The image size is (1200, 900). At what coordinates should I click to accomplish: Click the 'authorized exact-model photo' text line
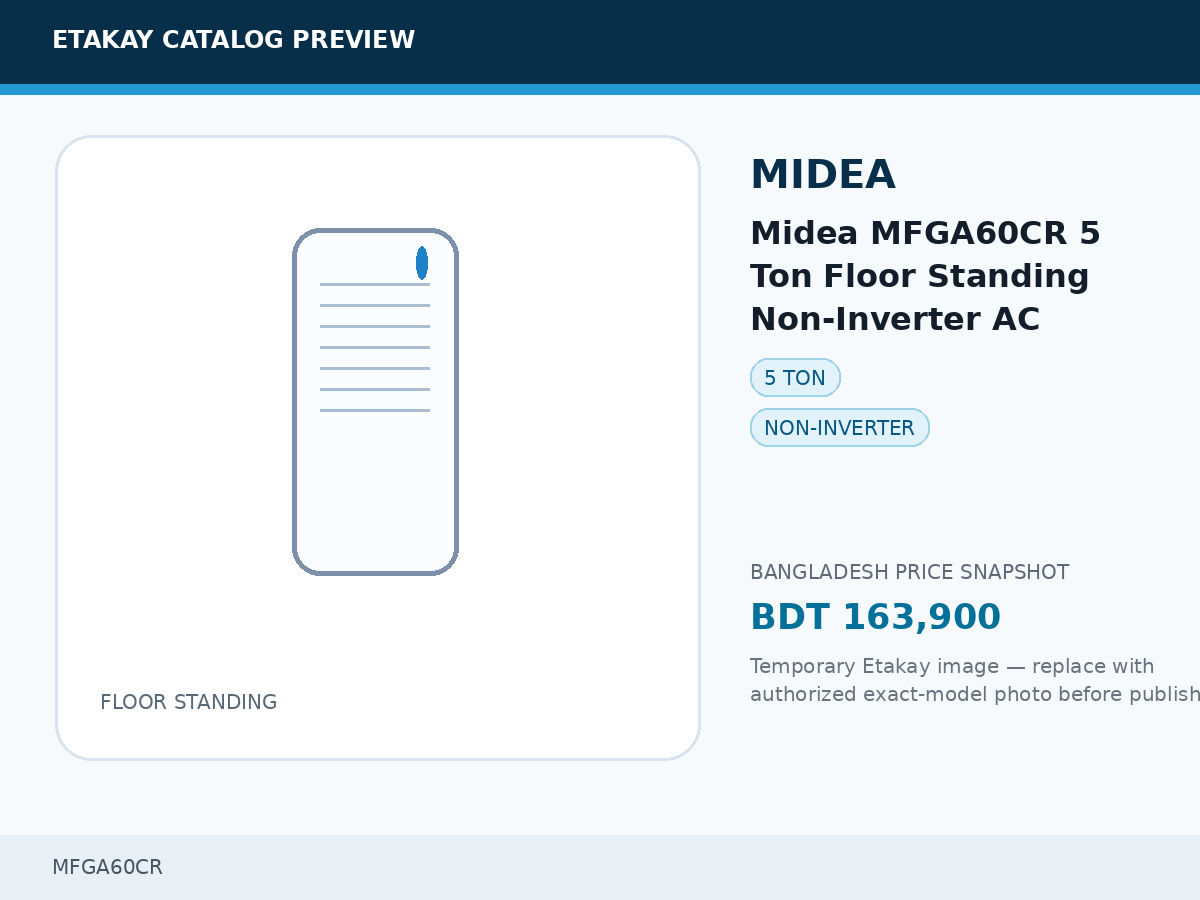click(975, 694)
